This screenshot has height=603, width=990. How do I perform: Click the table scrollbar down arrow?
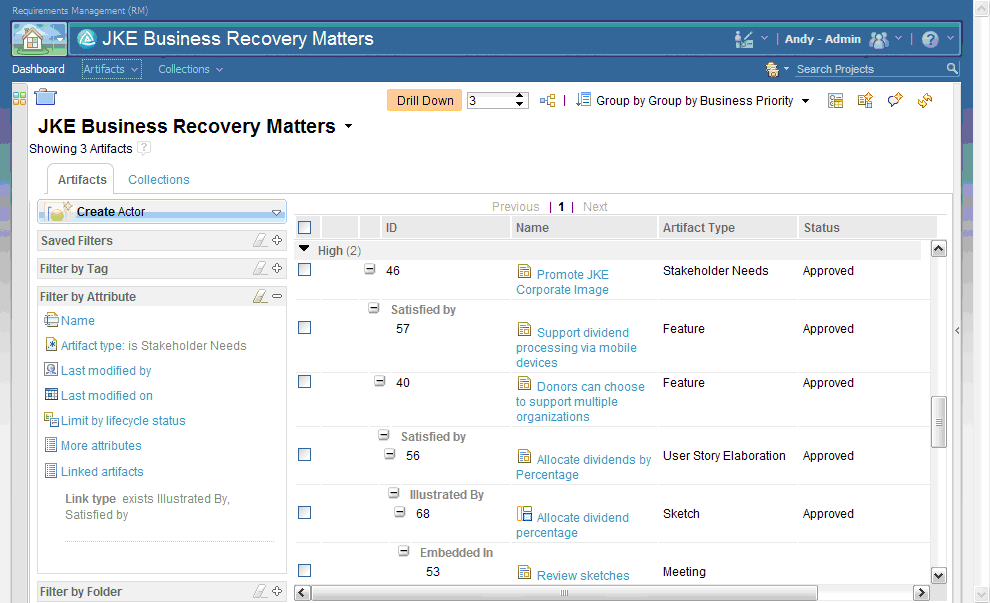[938, 575]
